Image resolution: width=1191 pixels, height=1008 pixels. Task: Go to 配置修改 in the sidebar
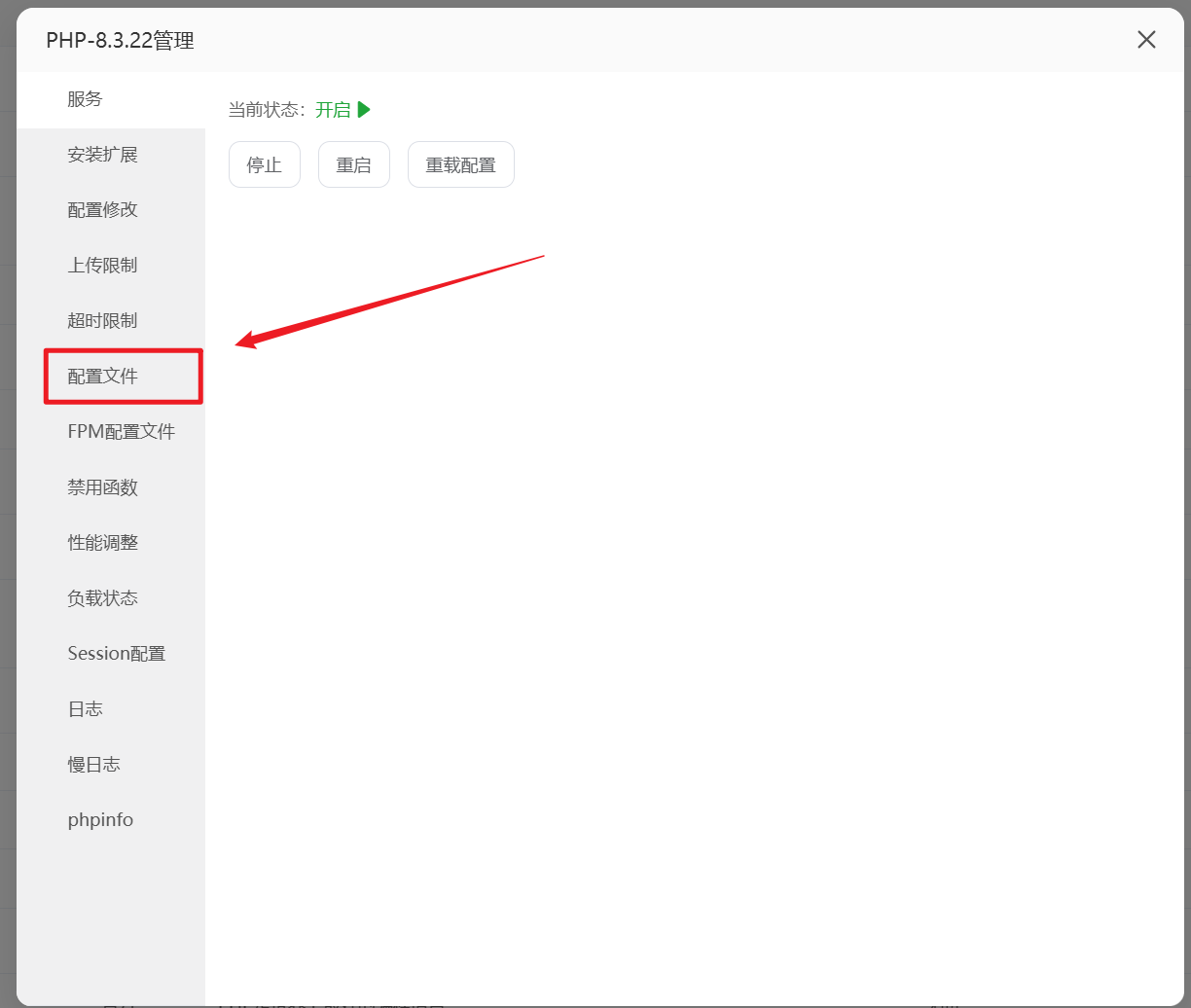coord(103,210)
